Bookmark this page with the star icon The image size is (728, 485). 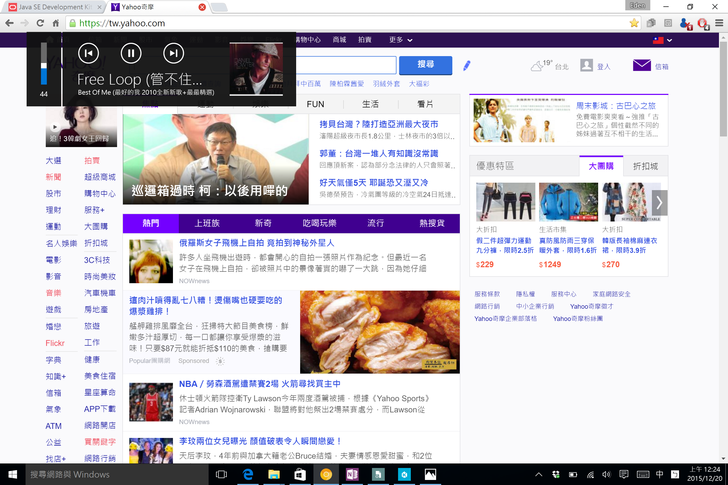[634, 22]
